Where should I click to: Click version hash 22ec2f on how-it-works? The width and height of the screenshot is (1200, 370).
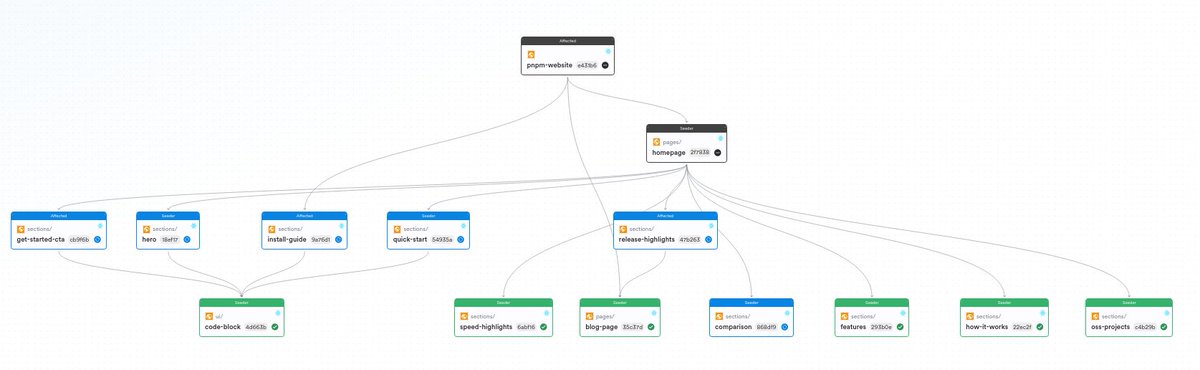tap(1023, 327)
